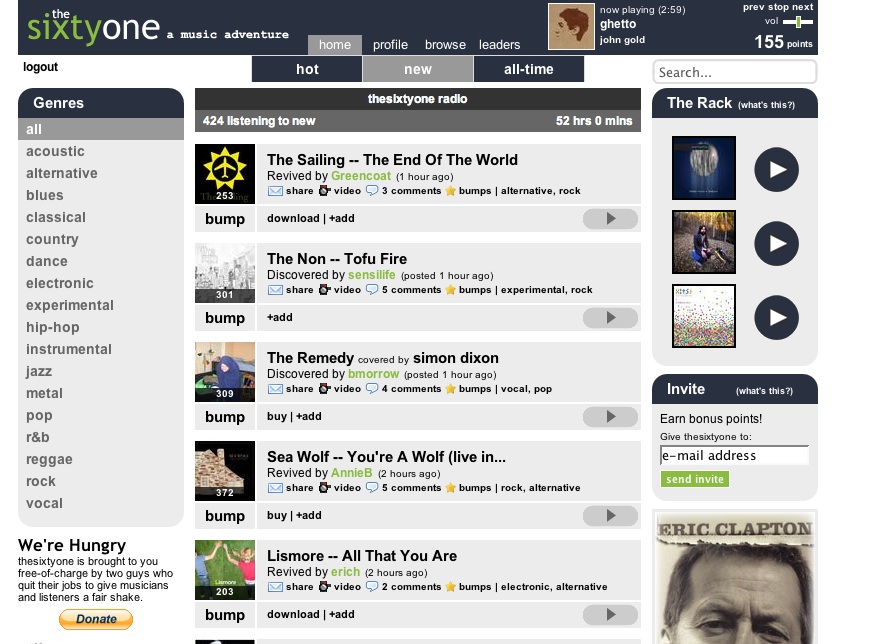Switch to the all-time tab
876x644 pixels.
529,69
